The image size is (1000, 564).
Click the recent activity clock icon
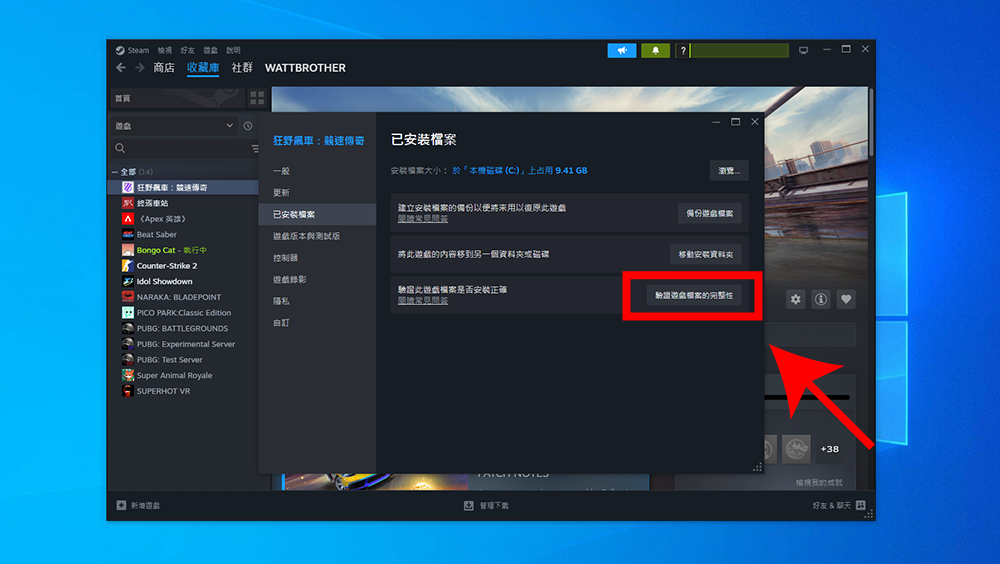coord(248,126)
